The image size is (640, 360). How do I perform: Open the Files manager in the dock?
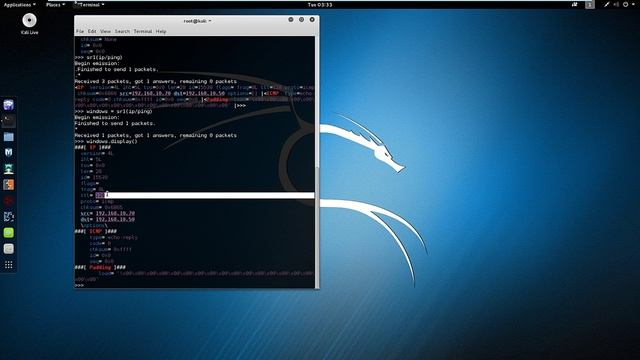[9, 137]
